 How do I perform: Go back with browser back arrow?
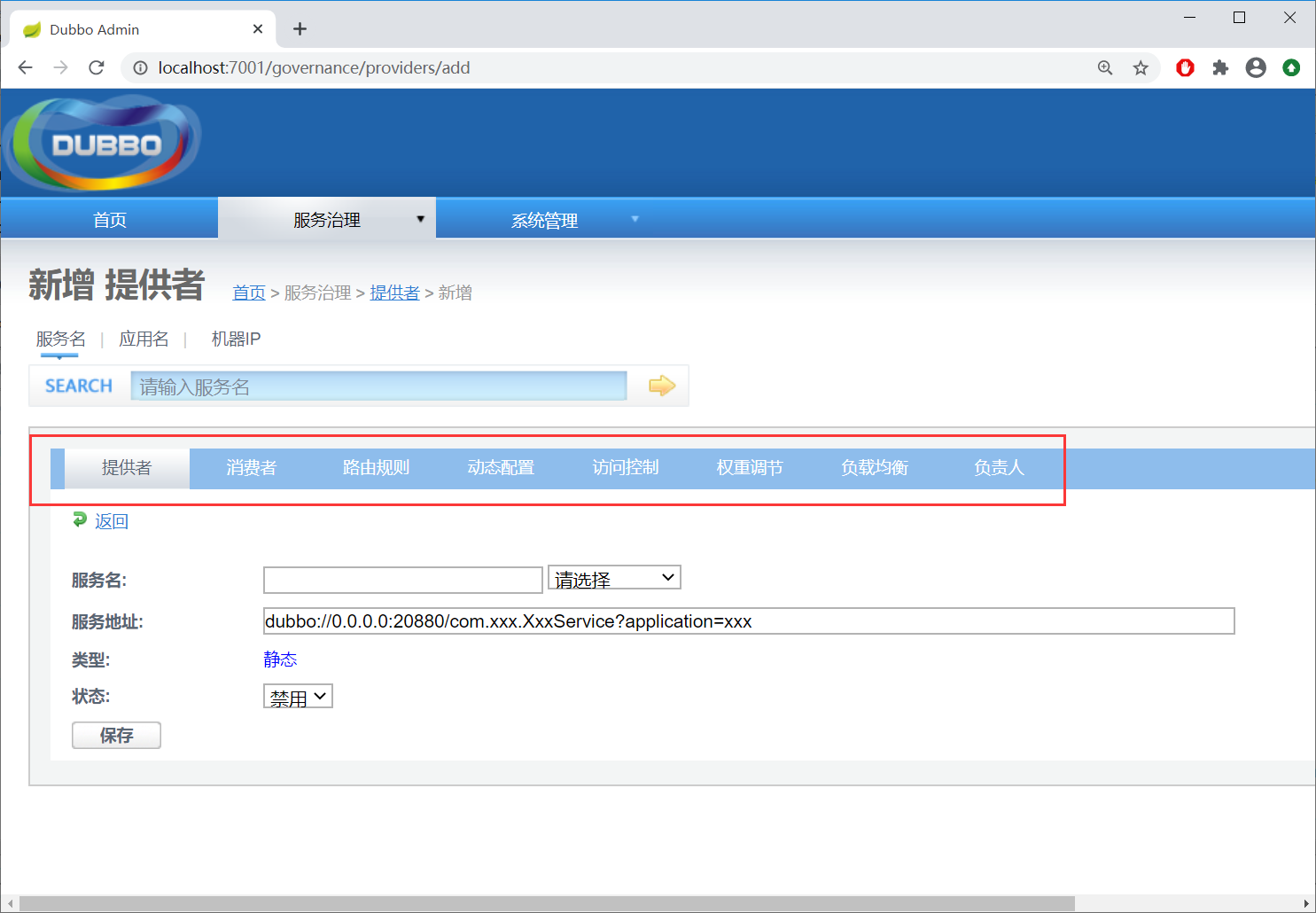(25, 67)
